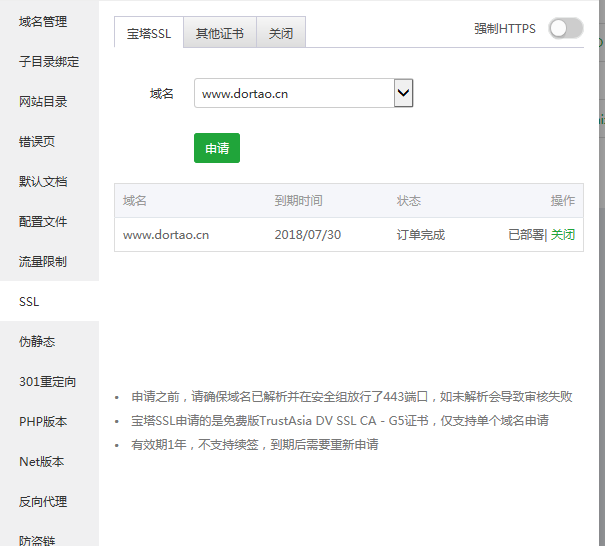Viewport: 605px width, 546px height.
Task: Toggle the 强制HTTPS switch
Action: tap(566, 29)
